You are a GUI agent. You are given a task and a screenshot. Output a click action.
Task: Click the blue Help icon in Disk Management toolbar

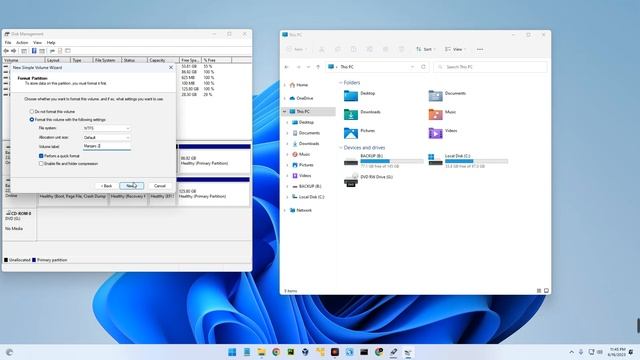coord(34,51)
